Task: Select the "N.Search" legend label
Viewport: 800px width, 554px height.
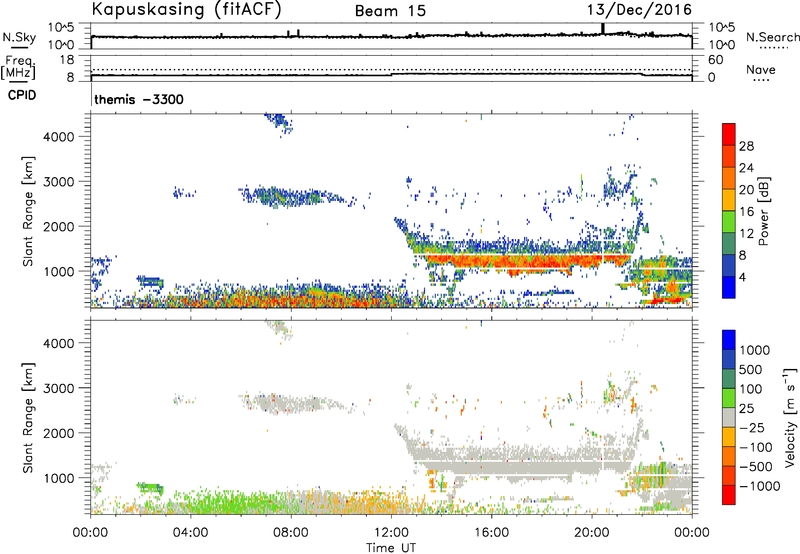Action: coord(772,37)
